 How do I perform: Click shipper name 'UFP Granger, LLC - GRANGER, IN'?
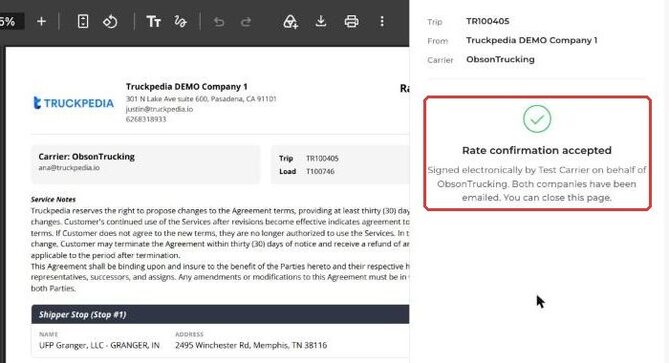[99, 345]
